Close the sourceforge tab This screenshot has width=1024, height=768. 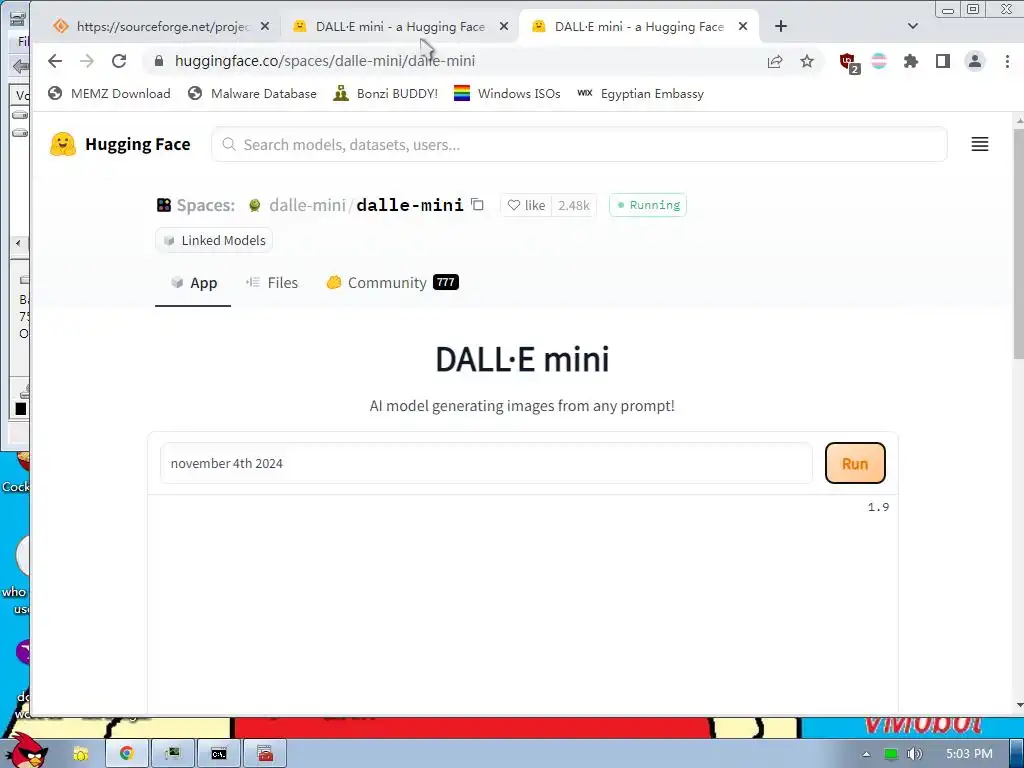click(264, 26)
